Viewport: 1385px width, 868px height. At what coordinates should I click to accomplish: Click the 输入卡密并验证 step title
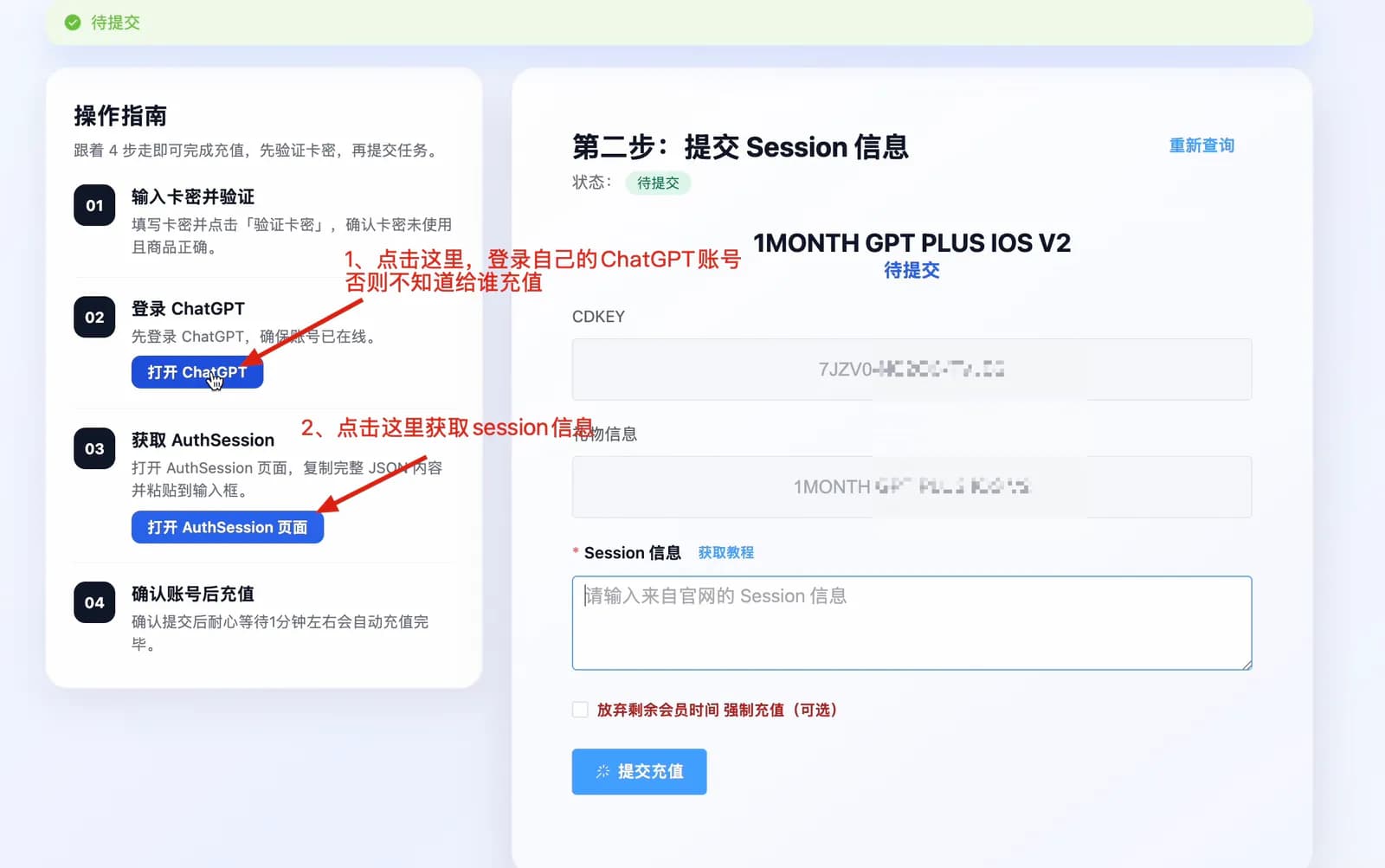pyautogui.click(x=193, y=196)
